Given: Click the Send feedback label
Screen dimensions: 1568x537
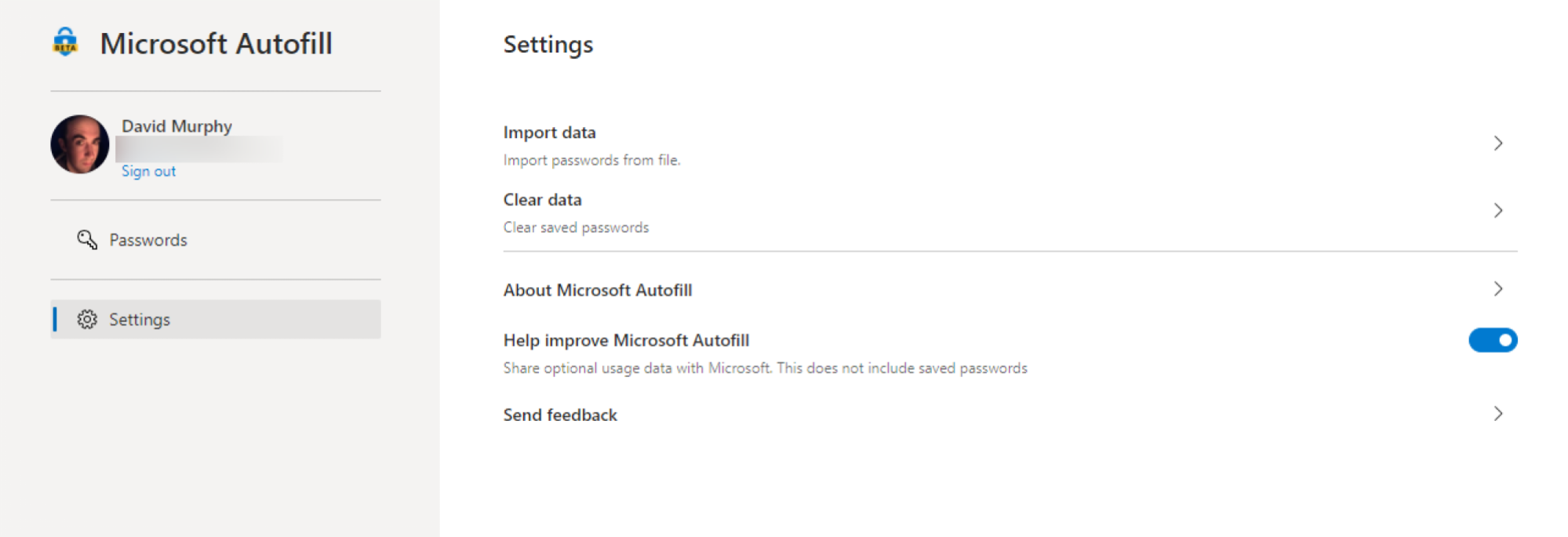Looking at the screenshot, I should point(560,415).
